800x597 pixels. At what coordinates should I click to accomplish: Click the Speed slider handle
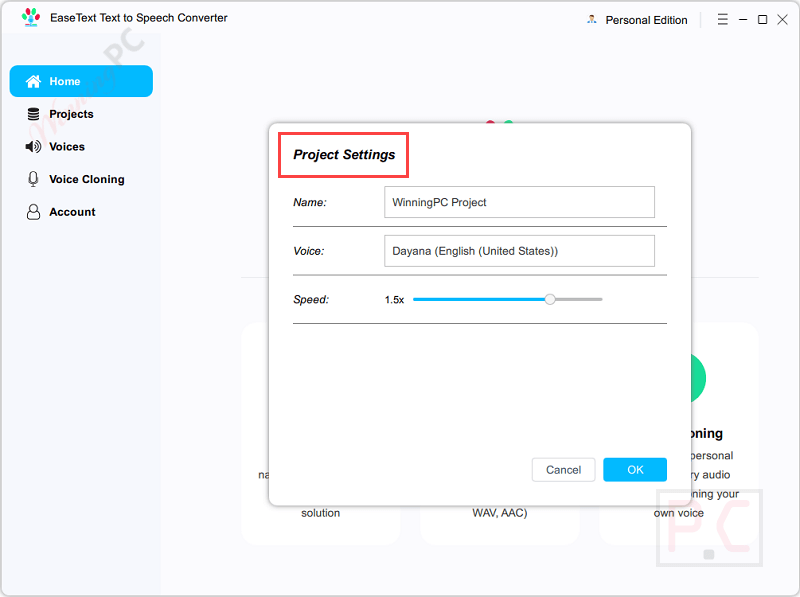coord(549,299)
